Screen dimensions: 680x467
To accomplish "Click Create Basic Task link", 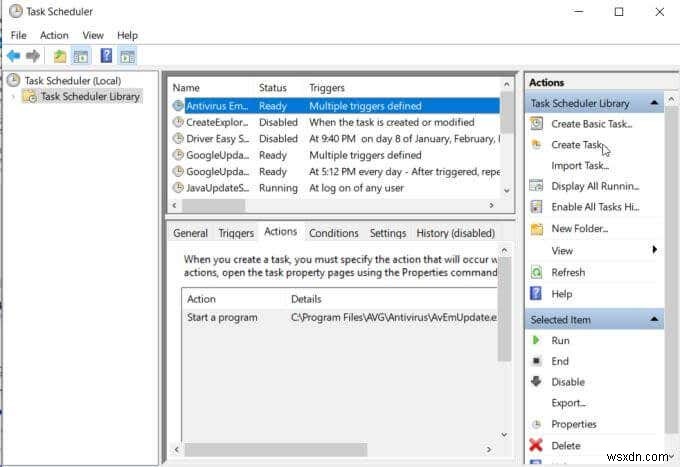I will (592, 124).
